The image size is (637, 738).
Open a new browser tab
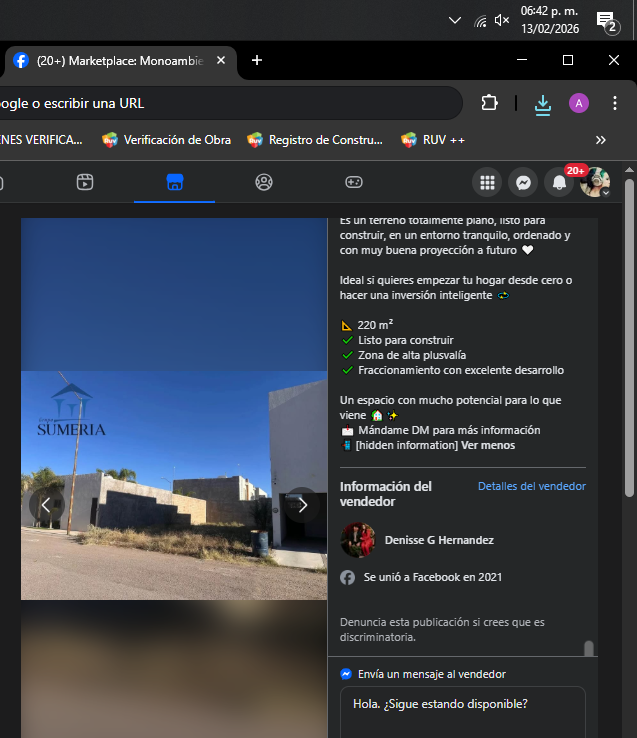[257, 60]
